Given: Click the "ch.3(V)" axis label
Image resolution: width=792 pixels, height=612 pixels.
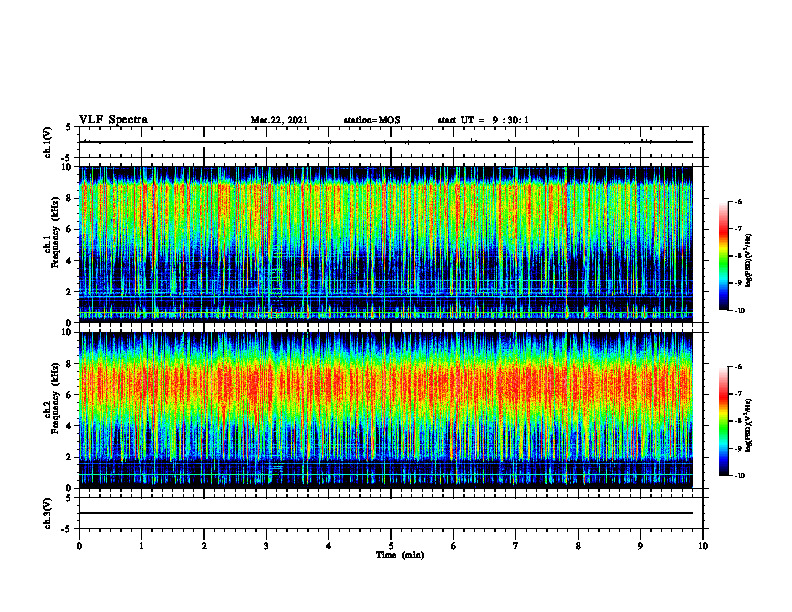Looking at the screenshot, I should pos(47,513).
